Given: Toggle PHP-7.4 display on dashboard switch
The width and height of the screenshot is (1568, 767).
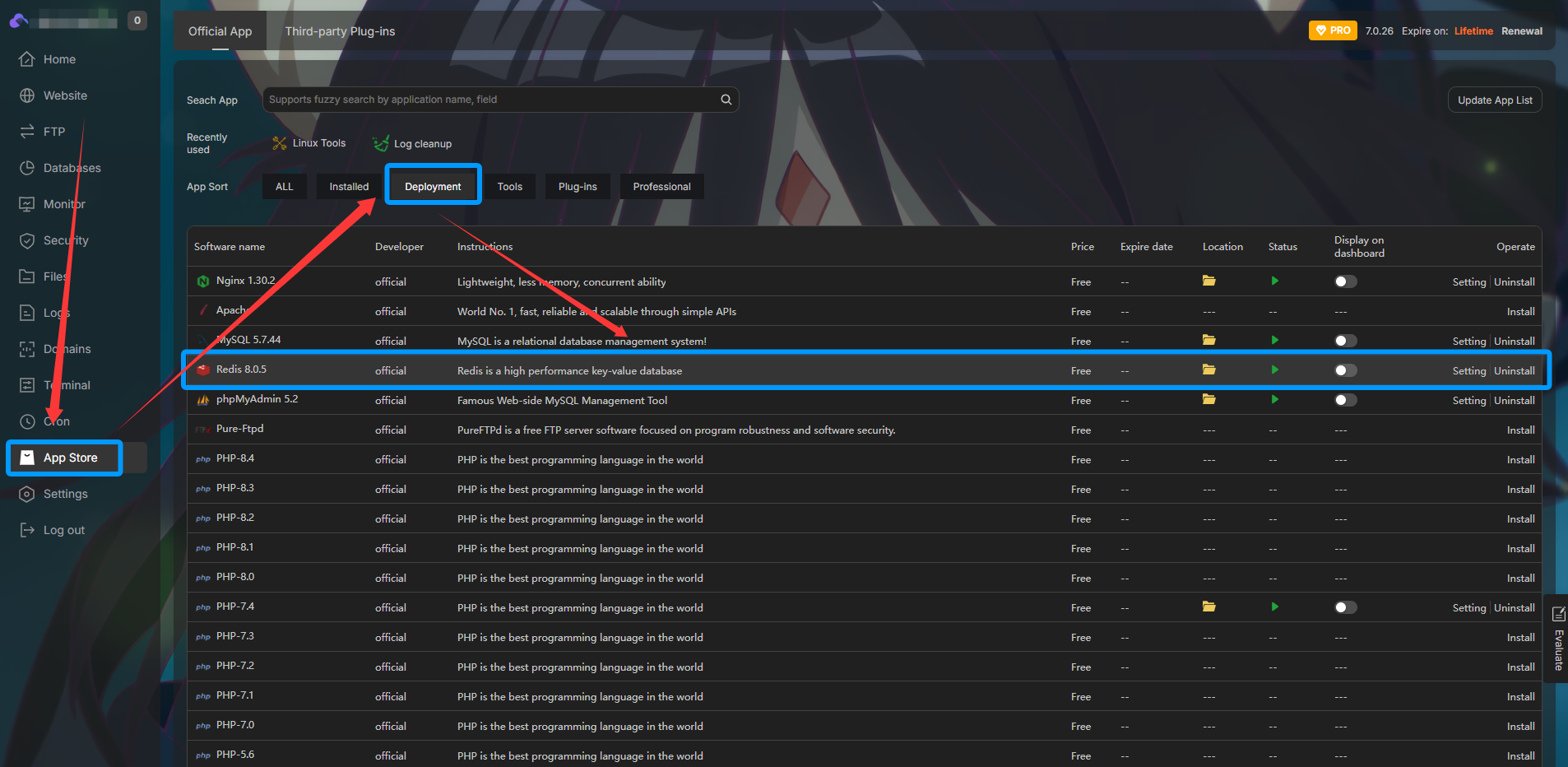Looking at the screenshot, I should [1345, 607].
